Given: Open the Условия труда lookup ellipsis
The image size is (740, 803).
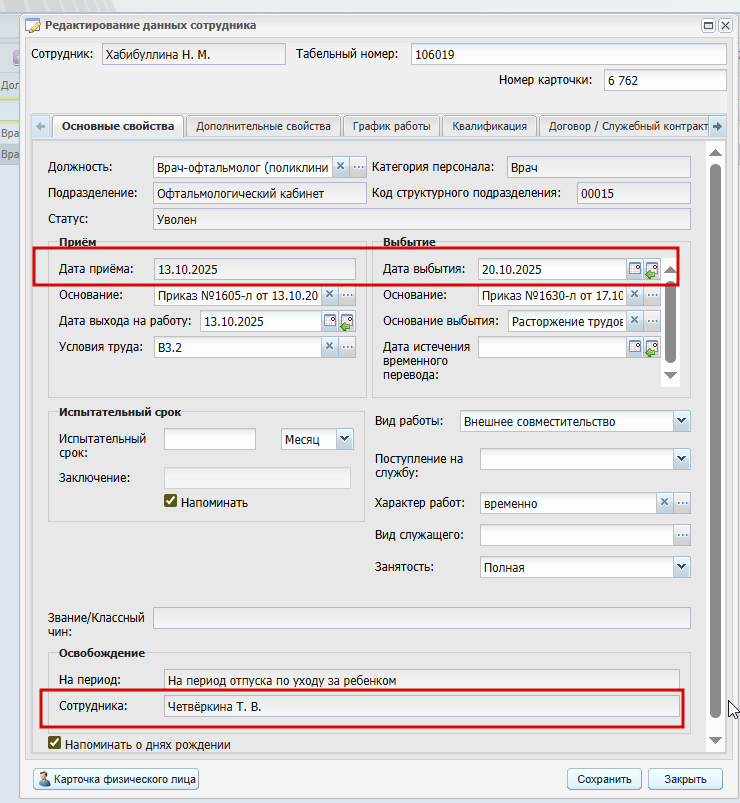Looking at the screenshot, I should (348, 347).
